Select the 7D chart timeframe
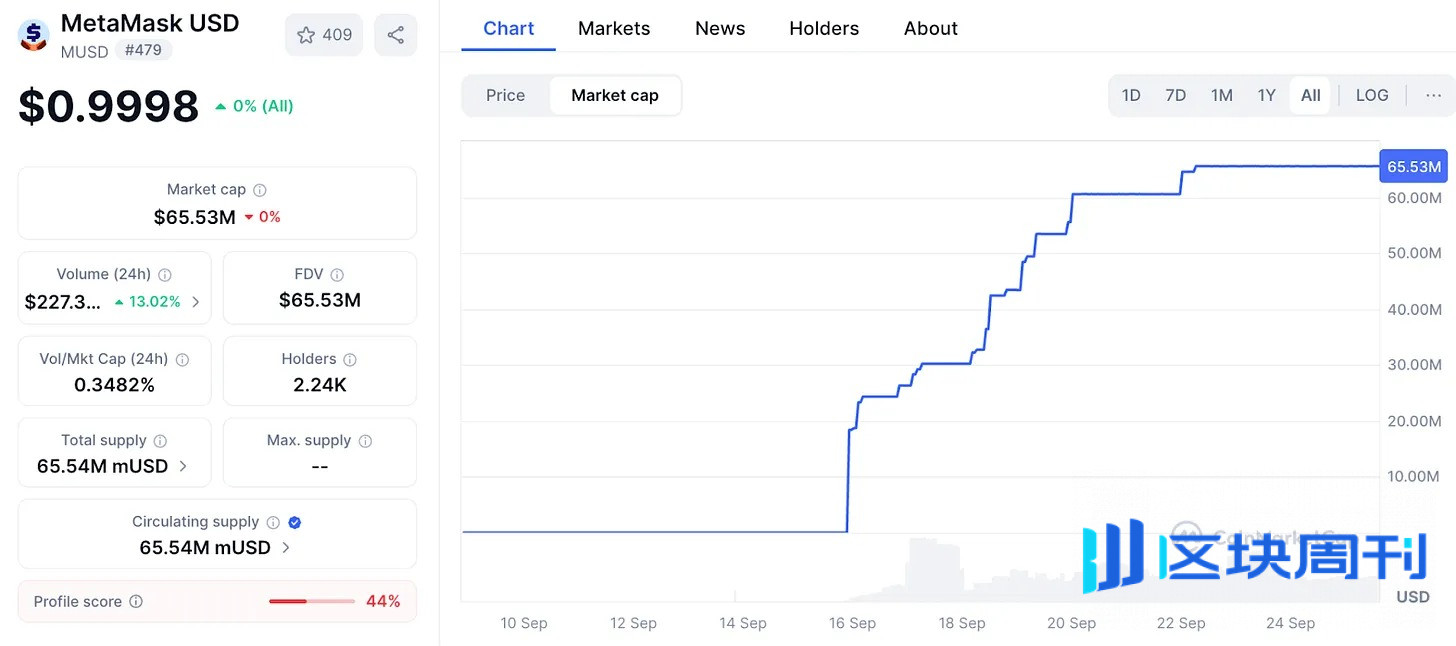This screenshot has height=646, width=1456. pos(1175,95)
